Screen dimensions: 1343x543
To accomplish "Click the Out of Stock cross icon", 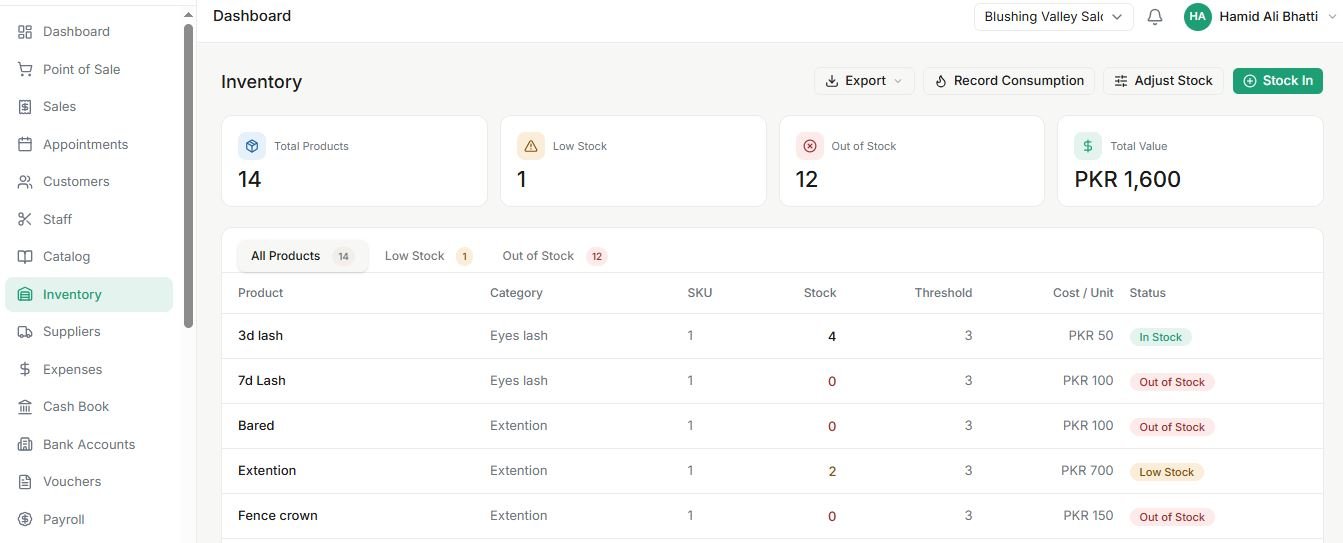I will pos(810,146).
